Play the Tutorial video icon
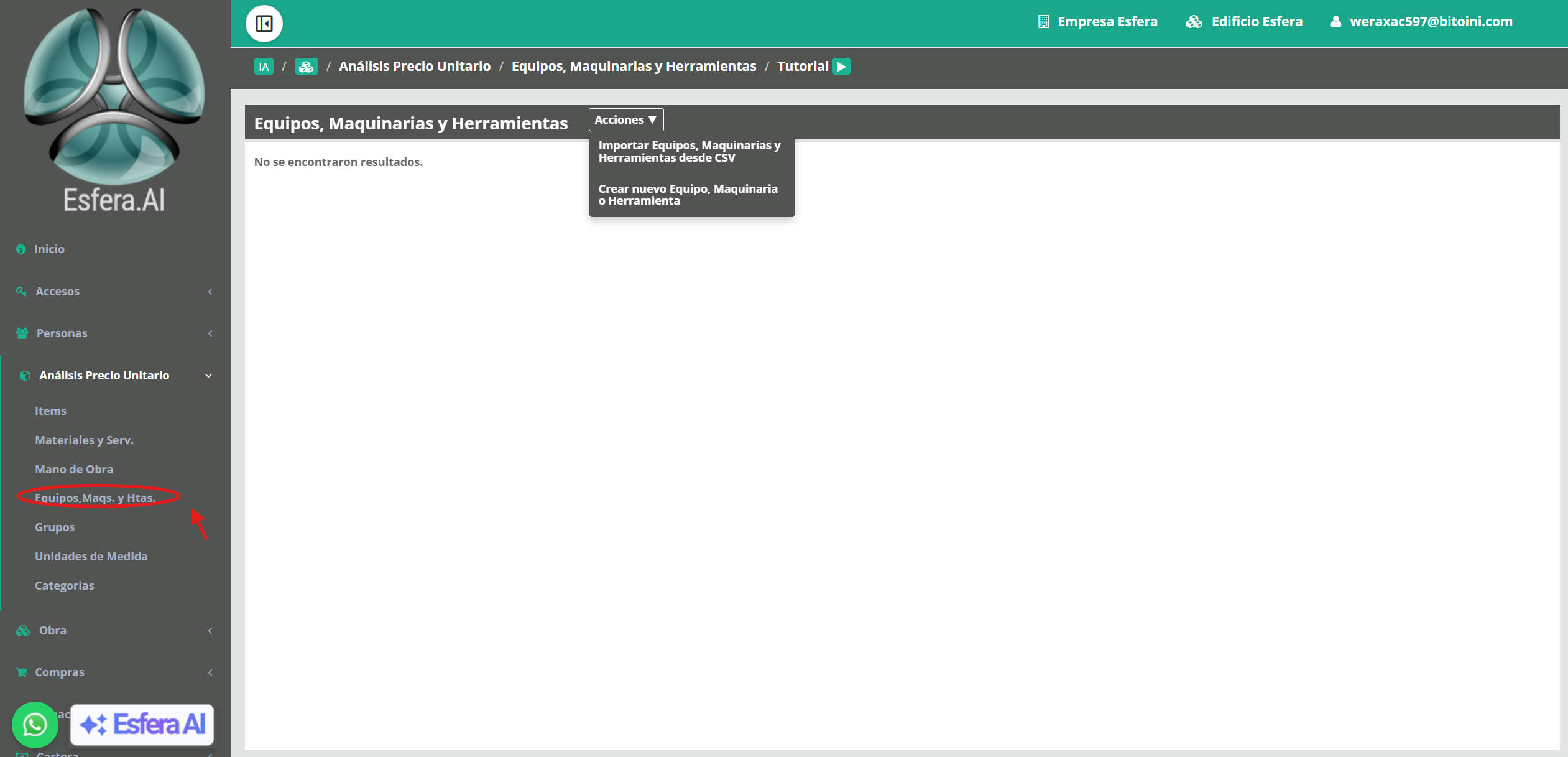 pos(841,67)
